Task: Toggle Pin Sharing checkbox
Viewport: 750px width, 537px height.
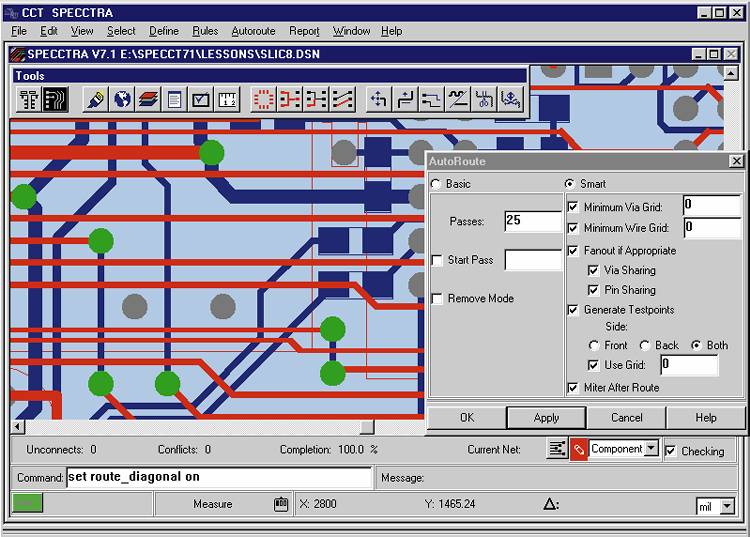Action: (x=593, y=290)
